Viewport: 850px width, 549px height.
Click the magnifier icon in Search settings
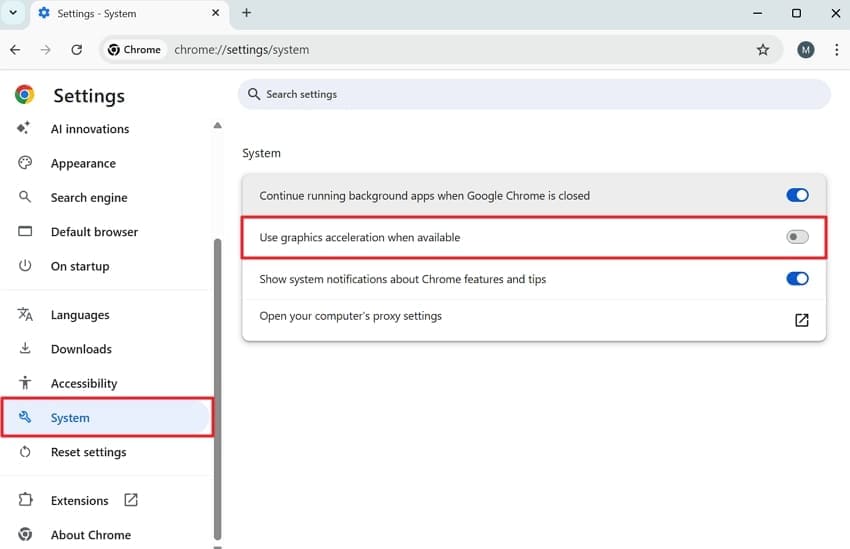pos(254,94)
